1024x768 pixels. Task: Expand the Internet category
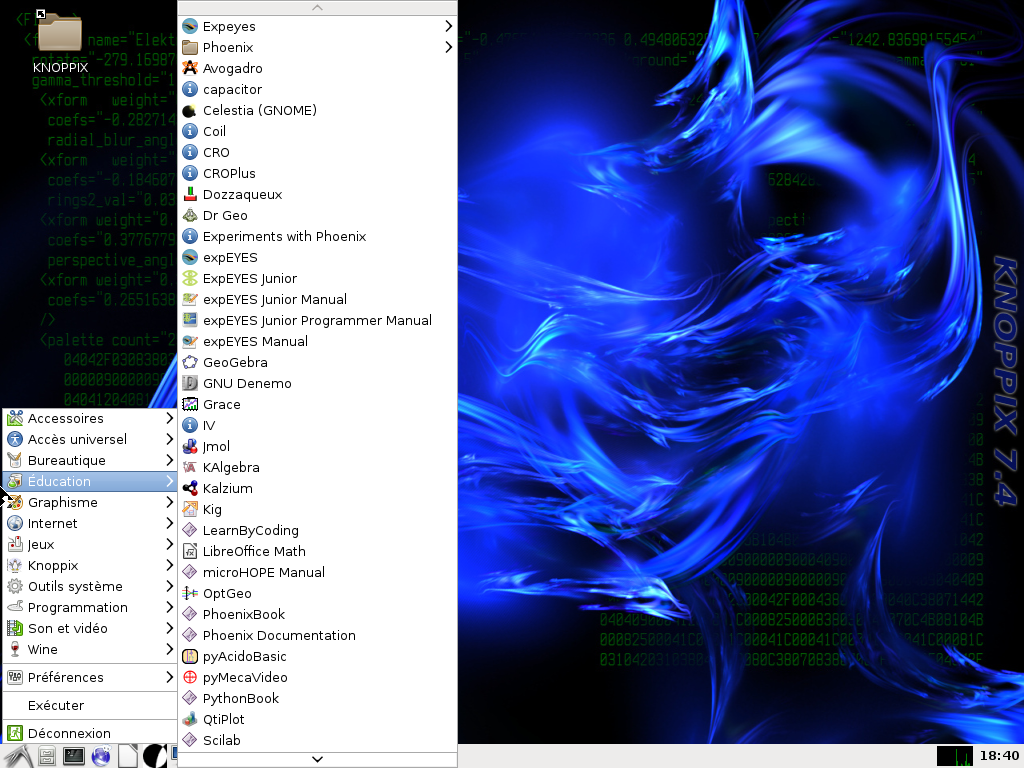[x=90, y=523]
